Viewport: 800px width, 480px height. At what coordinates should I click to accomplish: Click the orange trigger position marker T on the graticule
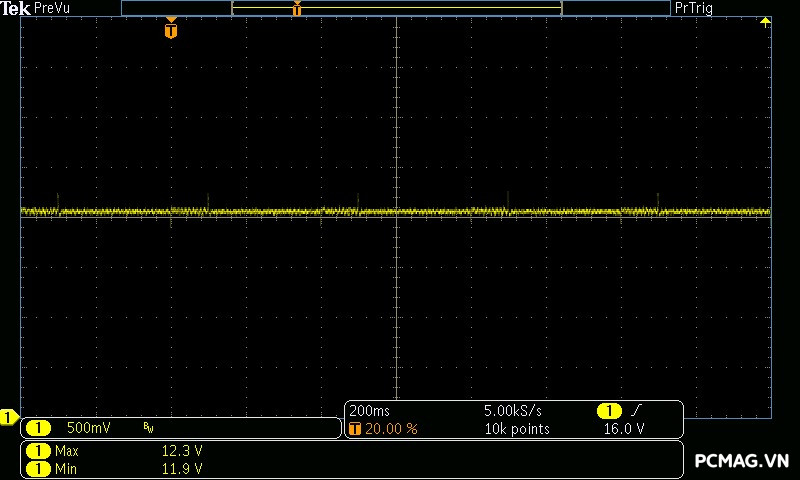(x=171, y=30)
